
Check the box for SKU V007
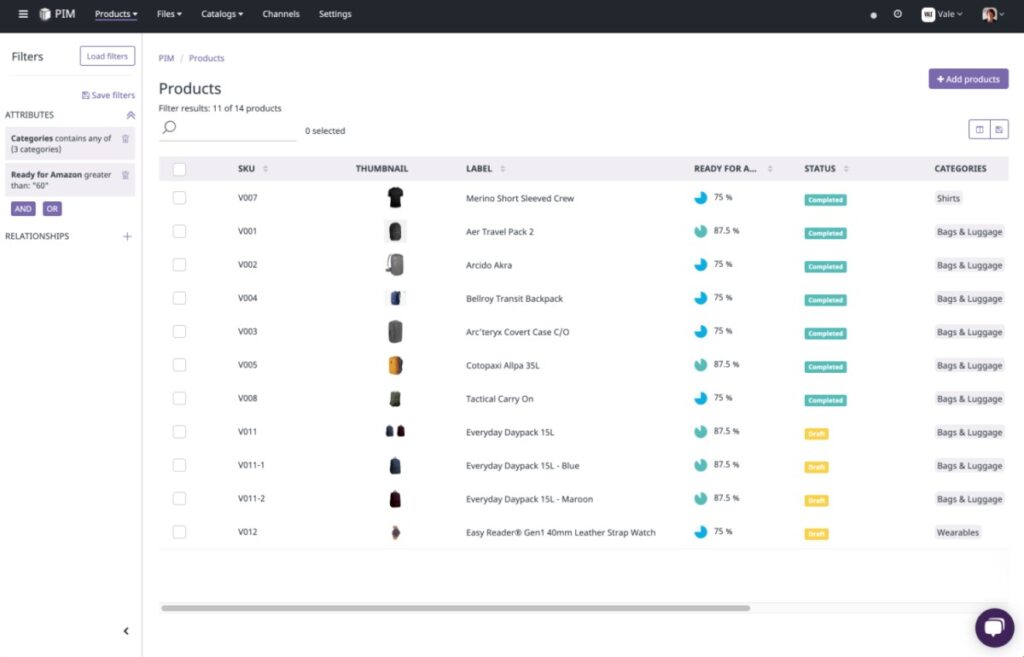pyautogui.click(x=179, y=198)
